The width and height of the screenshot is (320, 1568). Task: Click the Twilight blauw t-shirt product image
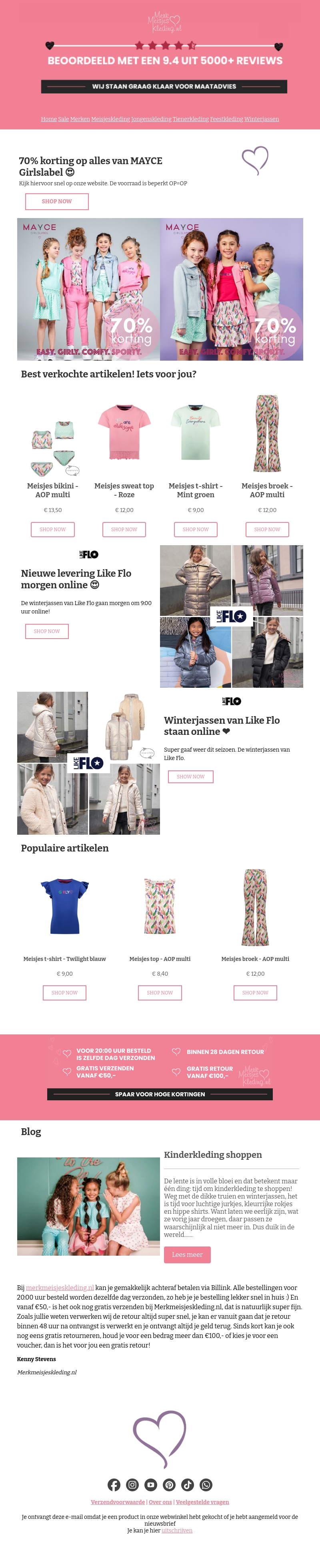pyautogui.click(x=65, y=906)
